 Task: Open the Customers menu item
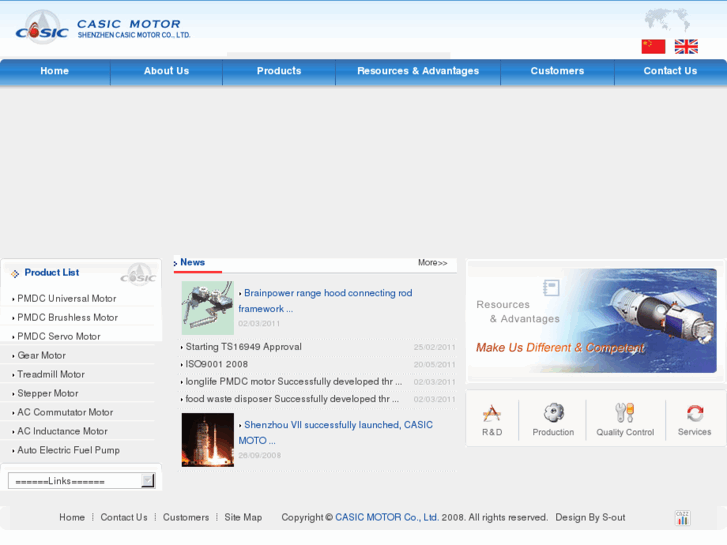(557, 71)
